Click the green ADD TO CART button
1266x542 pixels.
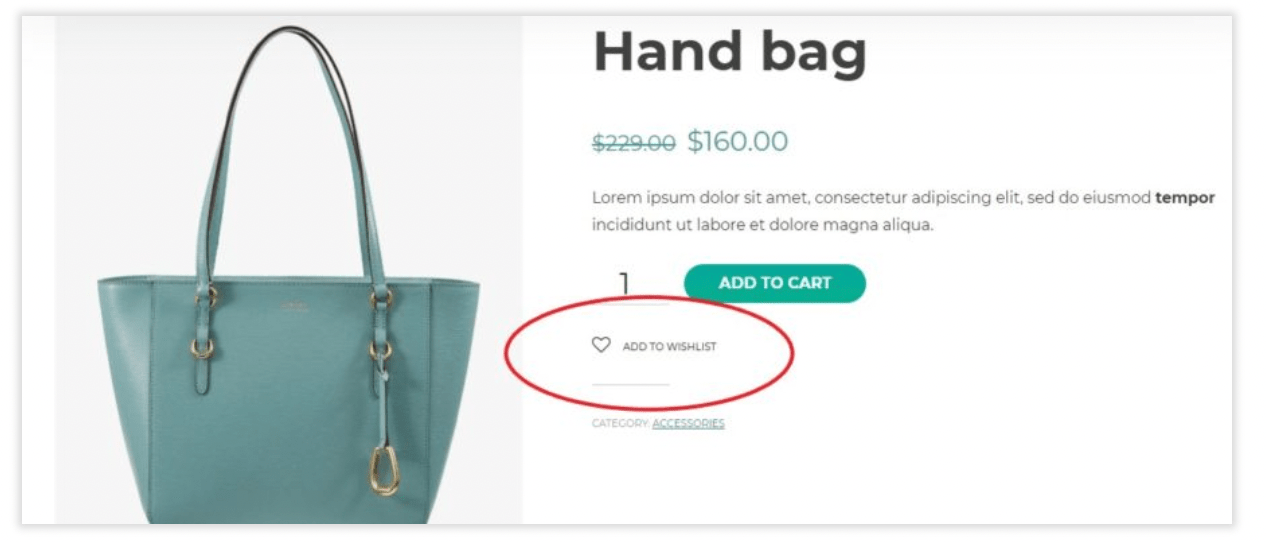coord(775,283)
